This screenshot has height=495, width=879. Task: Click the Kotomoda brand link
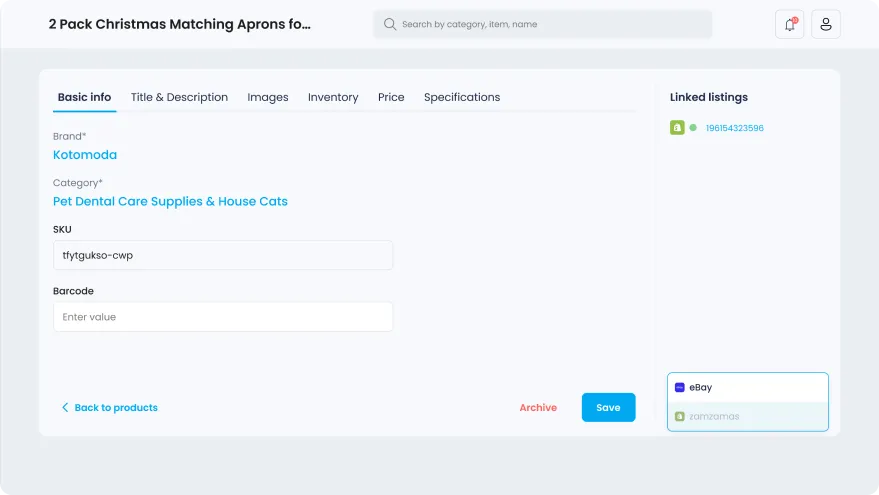point(85,155)
